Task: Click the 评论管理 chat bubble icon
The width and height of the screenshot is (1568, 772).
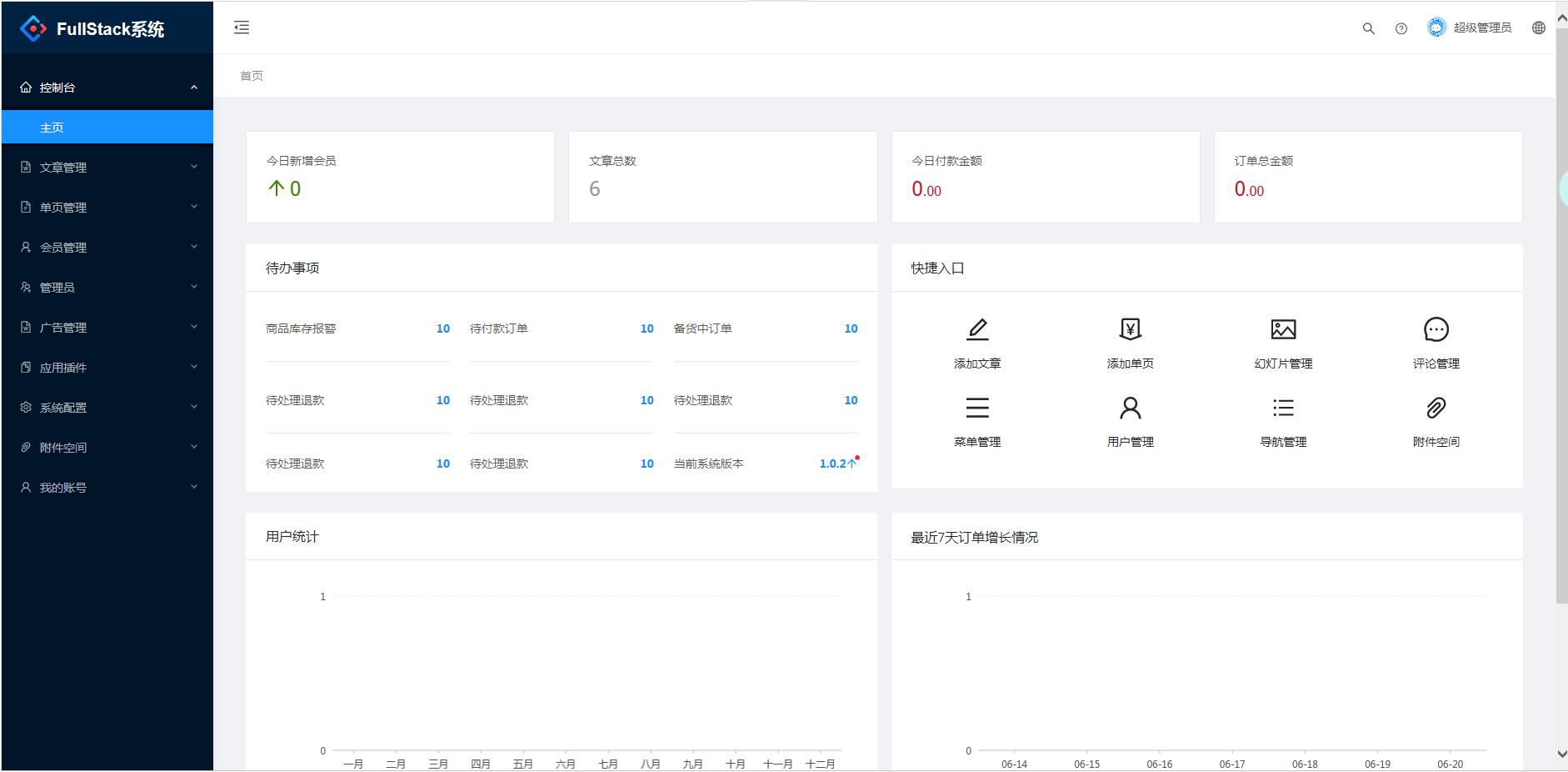Action: (x=1436, y=329)
